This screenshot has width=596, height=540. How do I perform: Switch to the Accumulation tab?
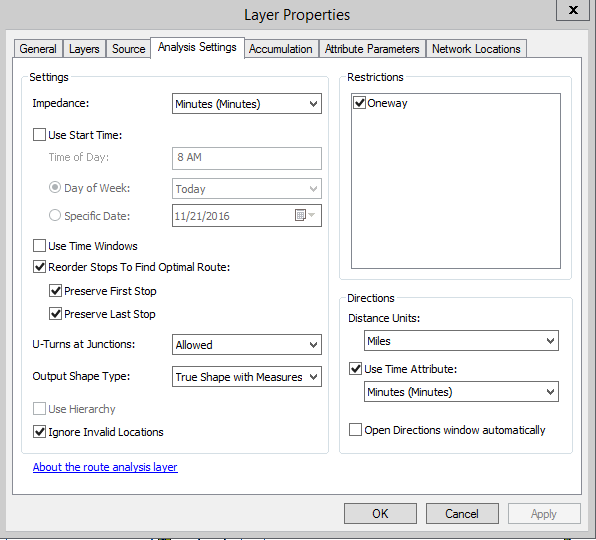click(281, 49)
